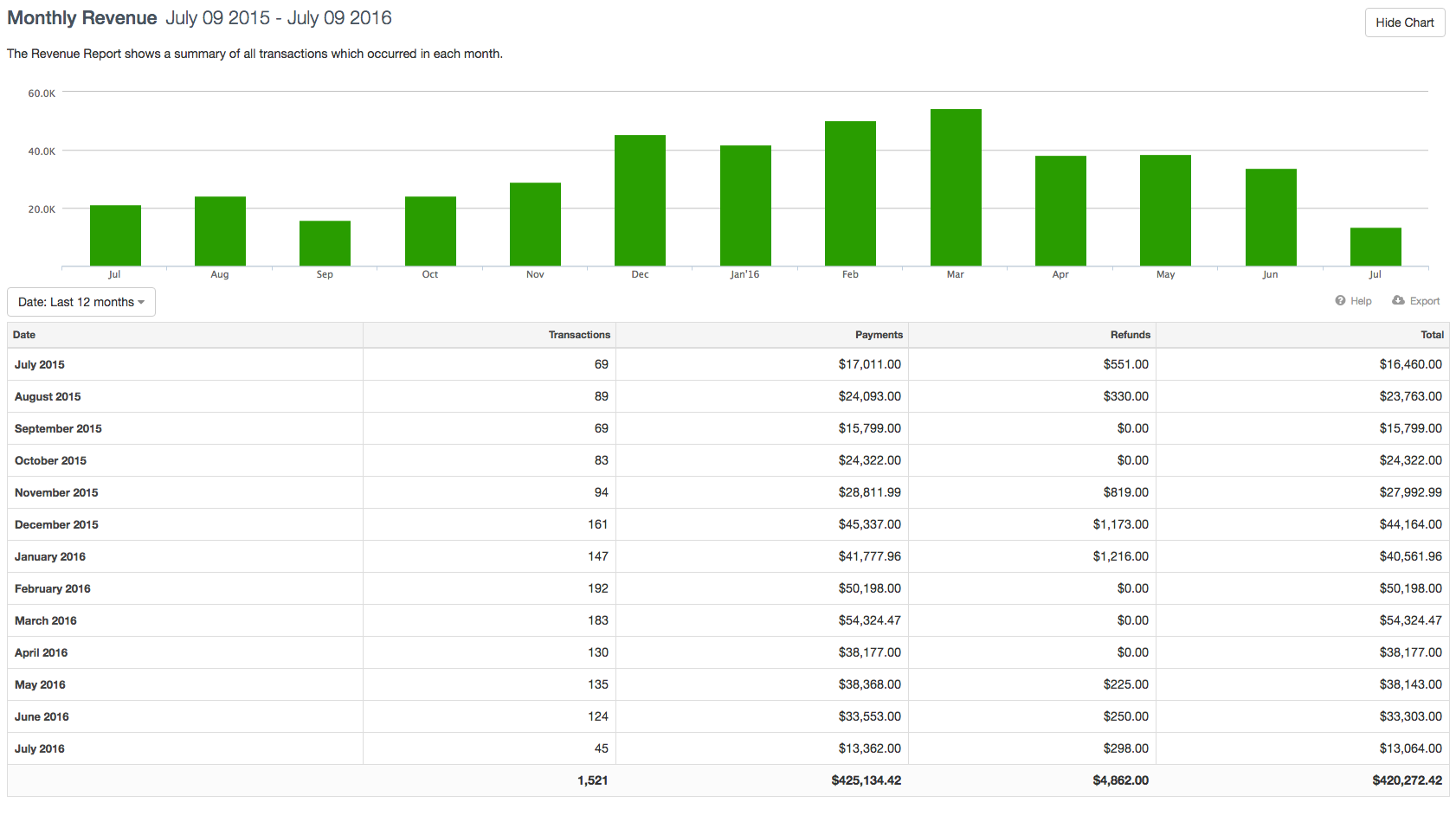The width and height of the screenshot is (1456, 815).
Task: Select the Mar bar in chart
Action: pos(956,187)
